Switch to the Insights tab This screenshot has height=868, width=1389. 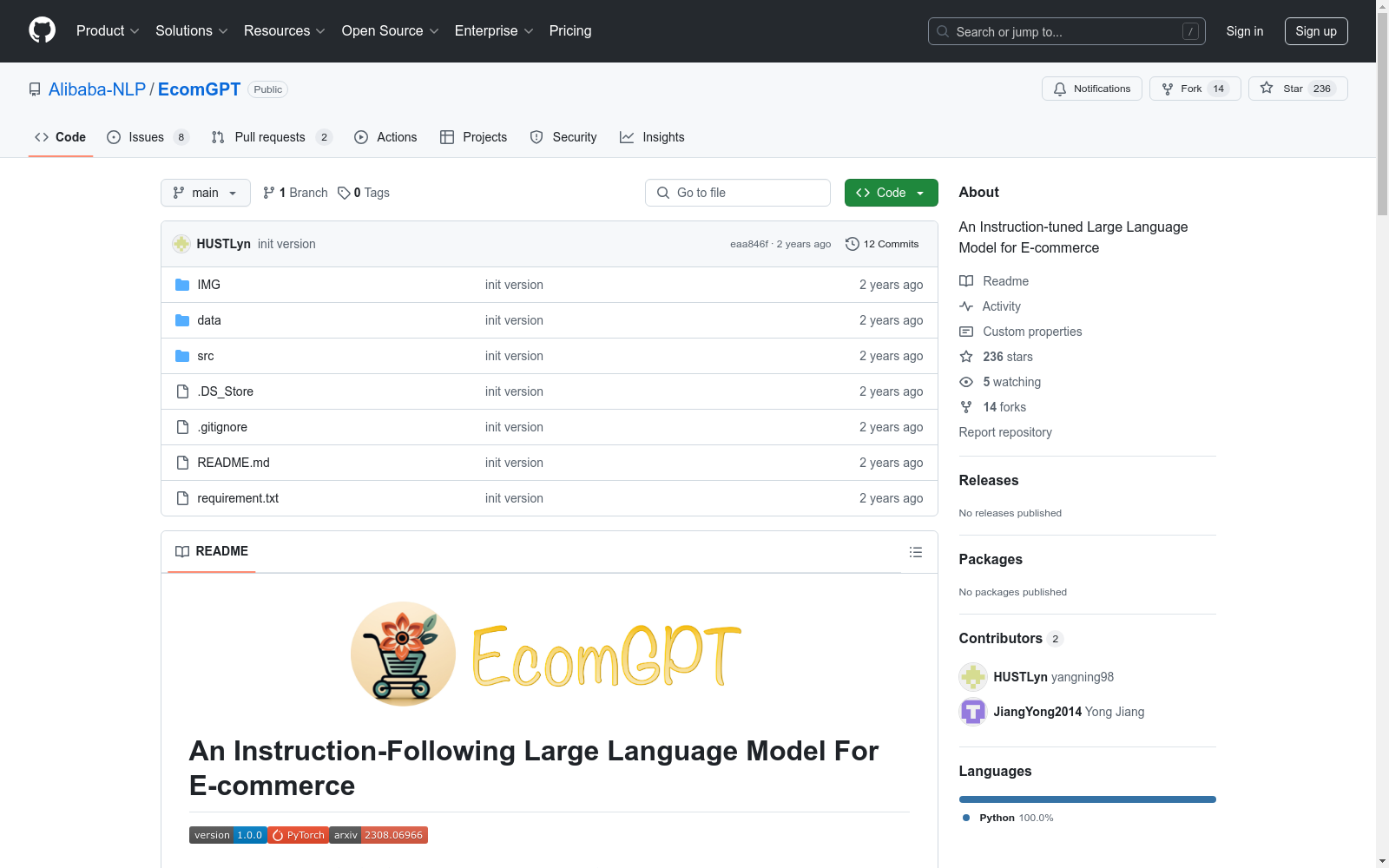(x=652, y=137)
